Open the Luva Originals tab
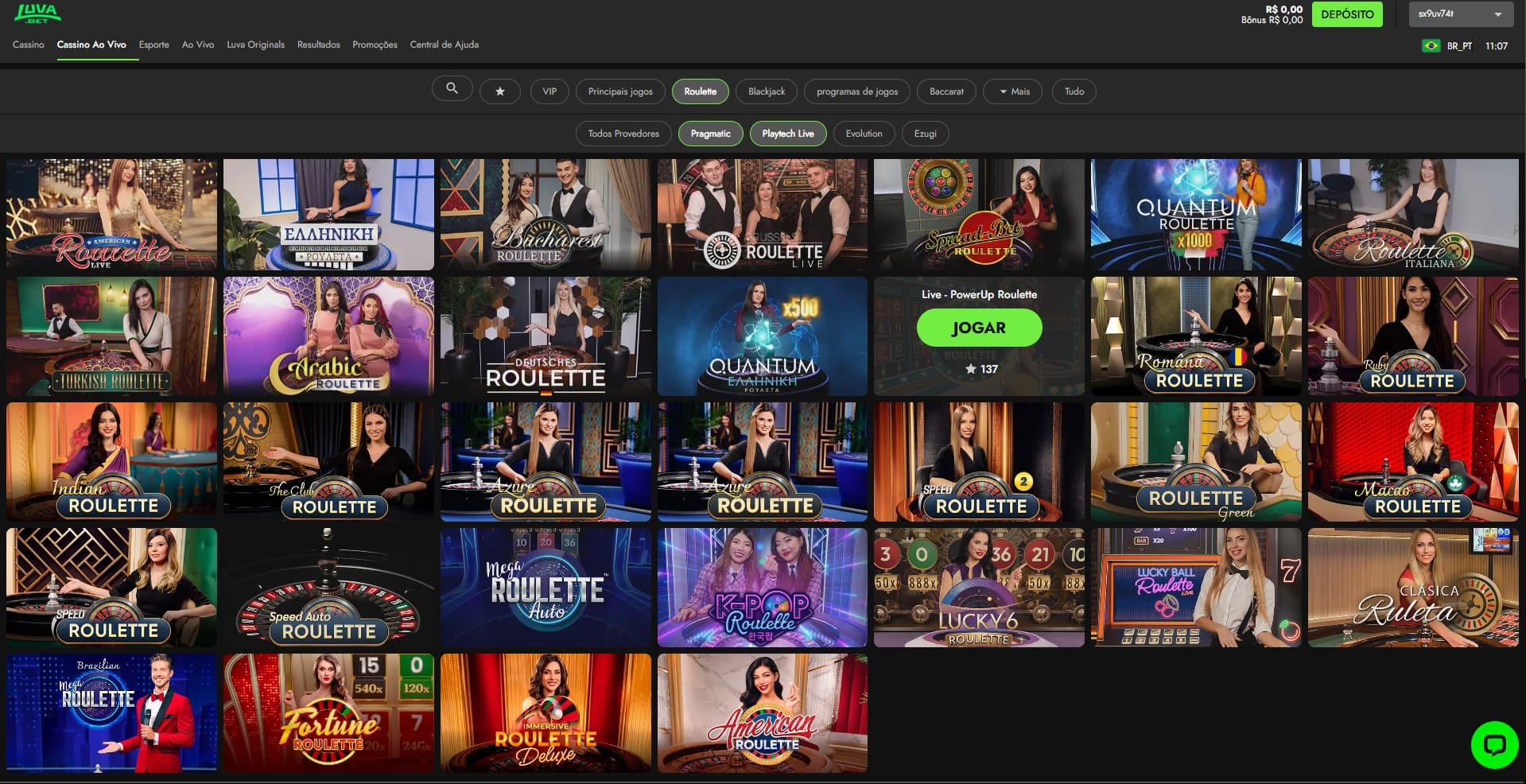 click(x=255, y=45)
